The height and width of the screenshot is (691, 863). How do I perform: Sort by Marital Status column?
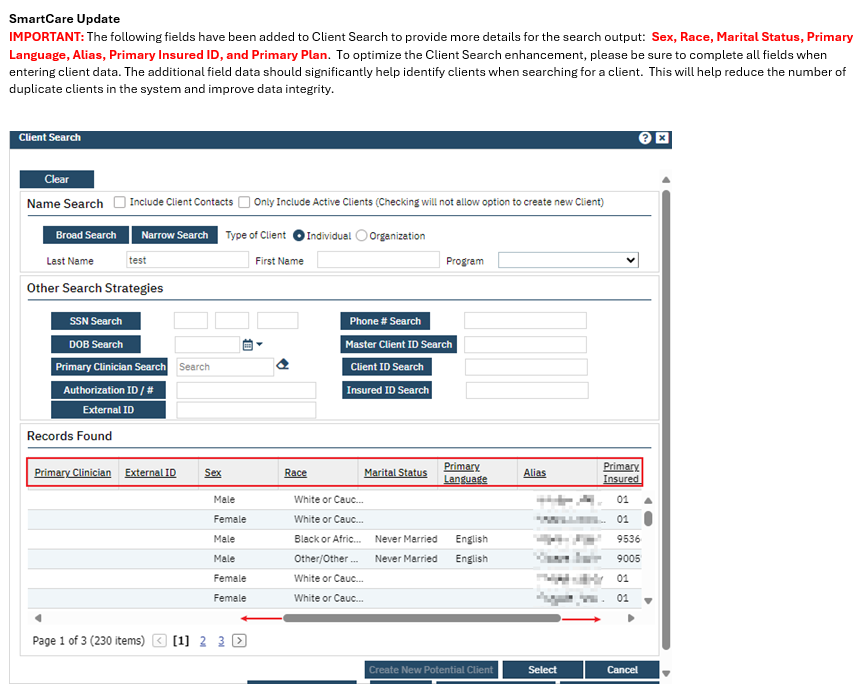coord(395,472)
